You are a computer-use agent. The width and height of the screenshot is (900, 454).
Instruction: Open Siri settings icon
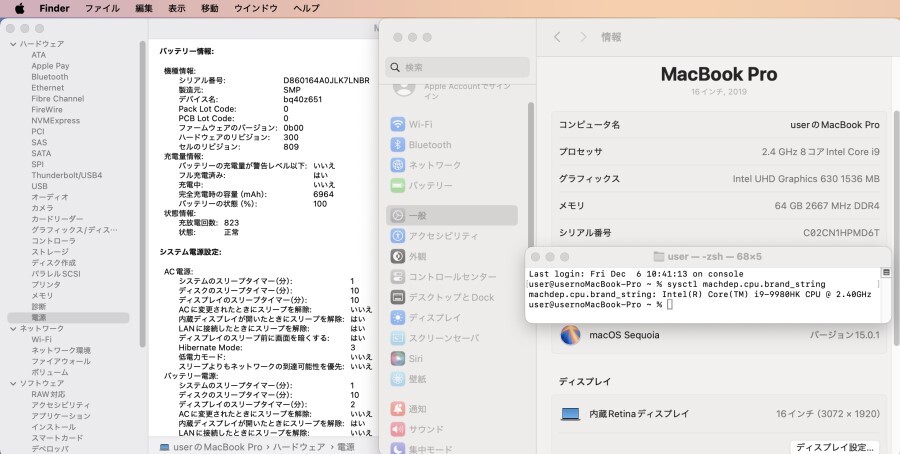tap(398, 358)
